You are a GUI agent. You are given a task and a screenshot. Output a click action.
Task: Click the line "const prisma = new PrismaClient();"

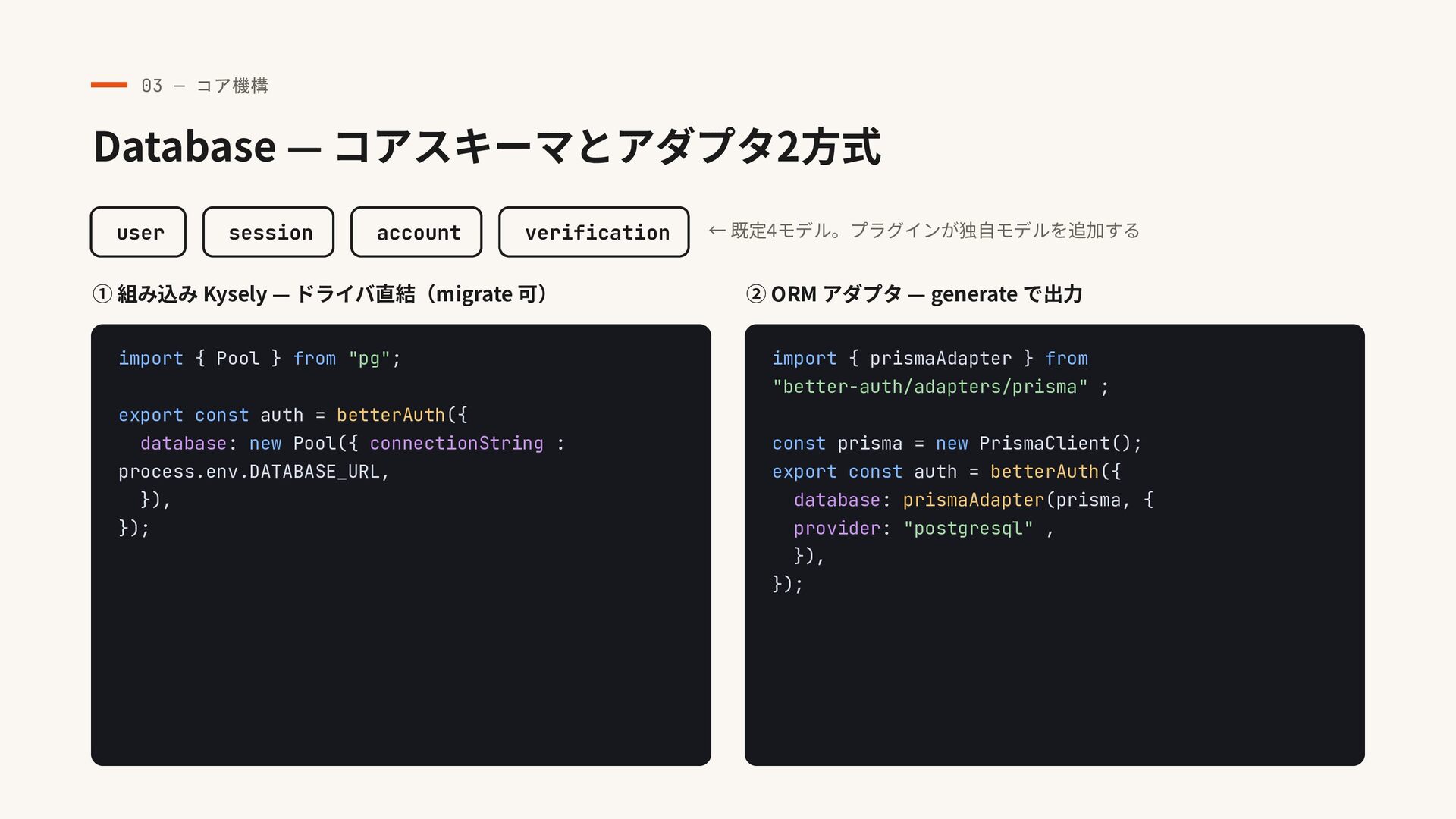(957, 444)
